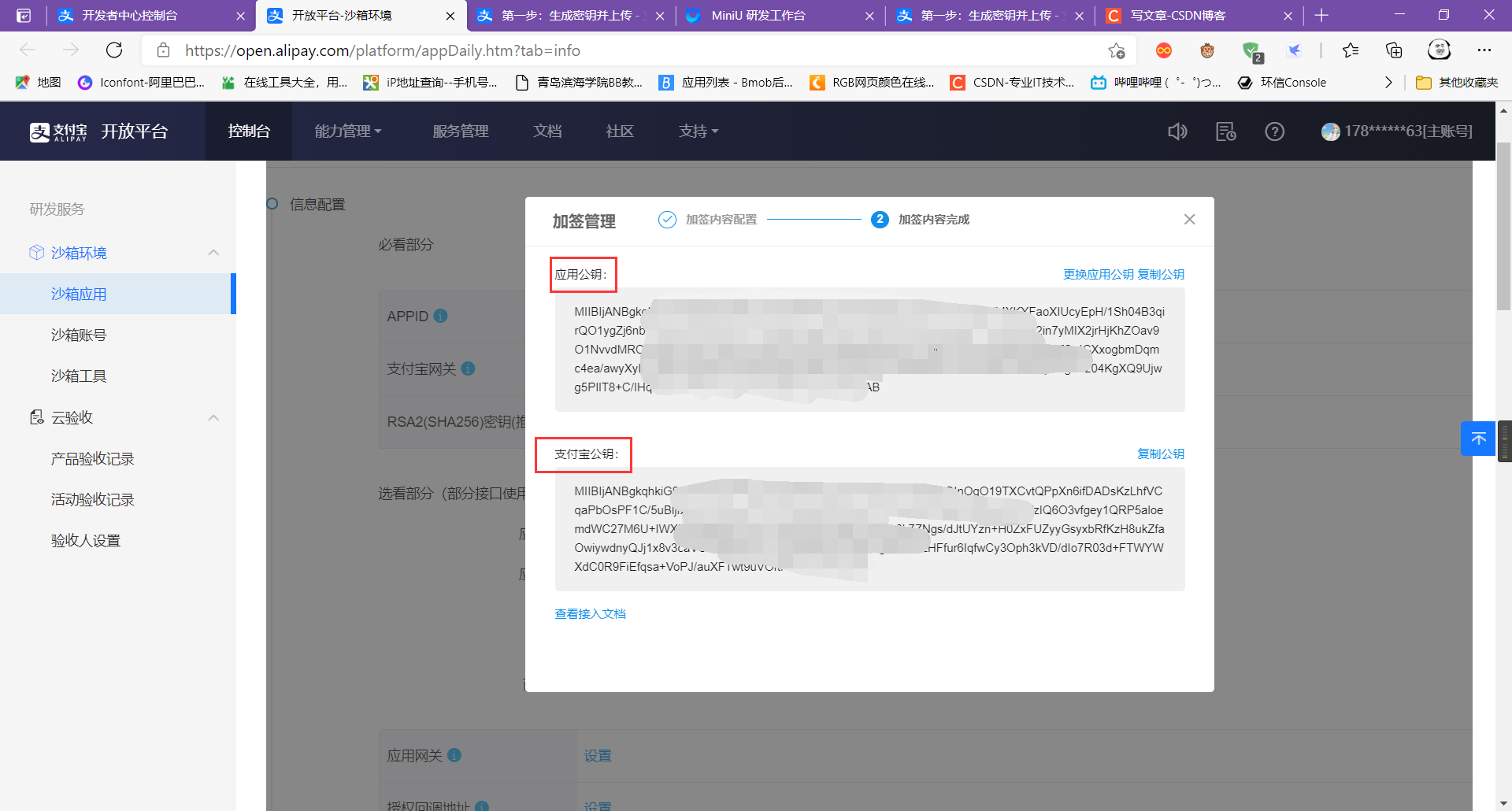
Task: Switch to the MiniU 研发工作台 tab
Action: pyautogui.click(x=780, y=15)
